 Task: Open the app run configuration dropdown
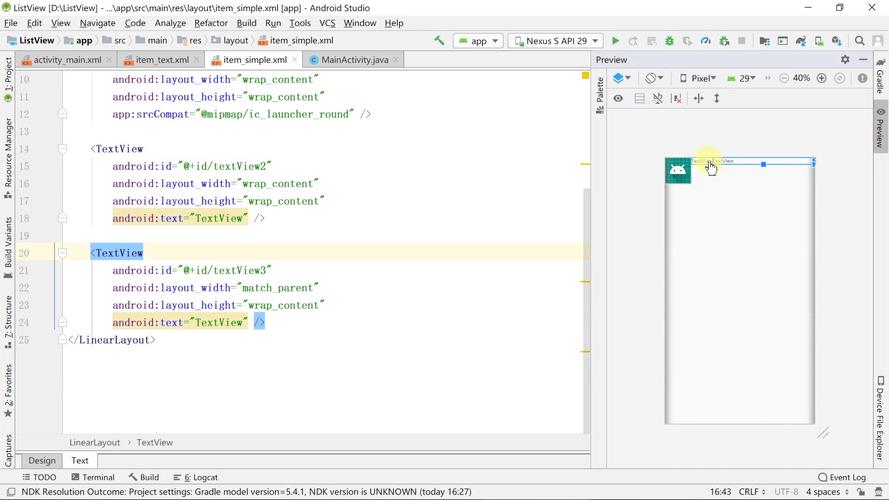coord(478,41)
